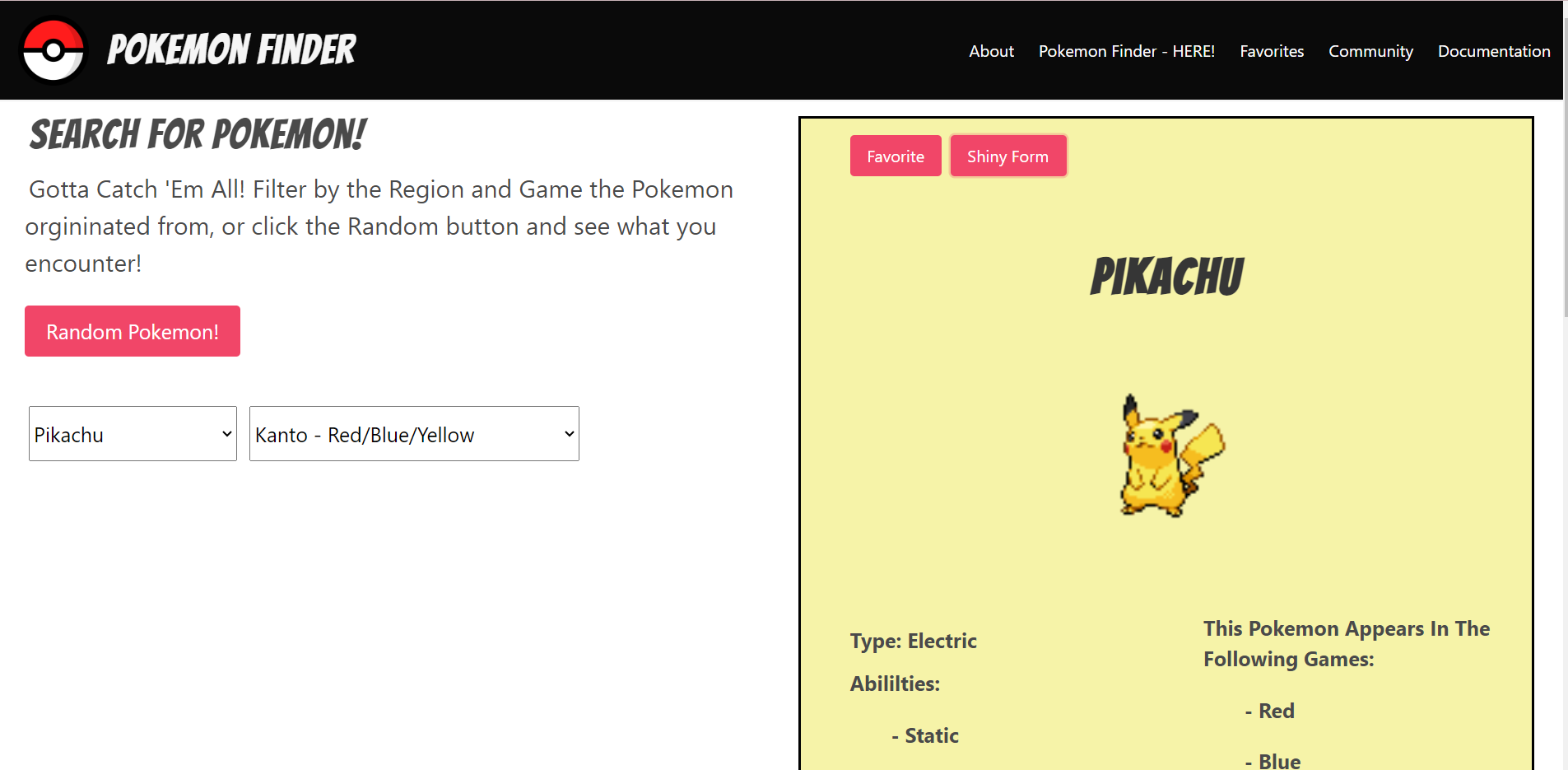The height and width of the screenshot is (770, 1568).
Task: Click the page's vertical scrollbar
Action: (x=1565, y=206)
